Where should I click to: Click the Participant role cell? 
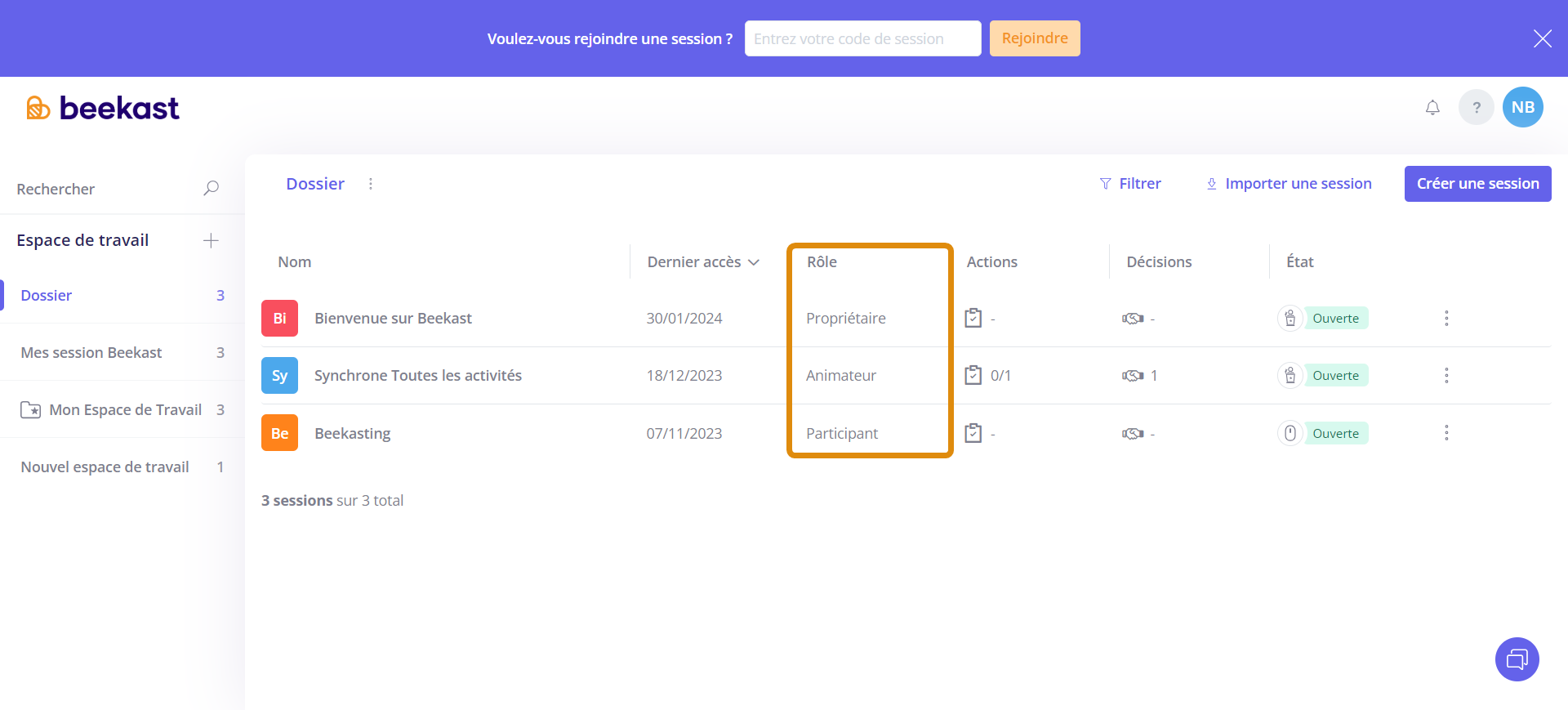click(842, 434)
